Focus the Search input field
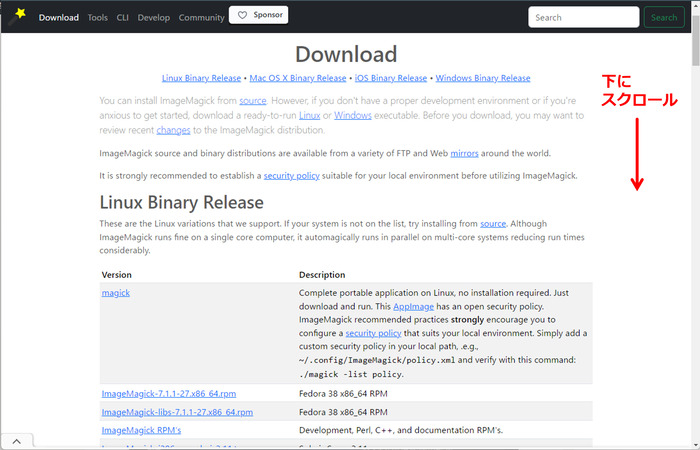Screen dimensions: 700x450 pyautogui.click(x=583, y=17)
